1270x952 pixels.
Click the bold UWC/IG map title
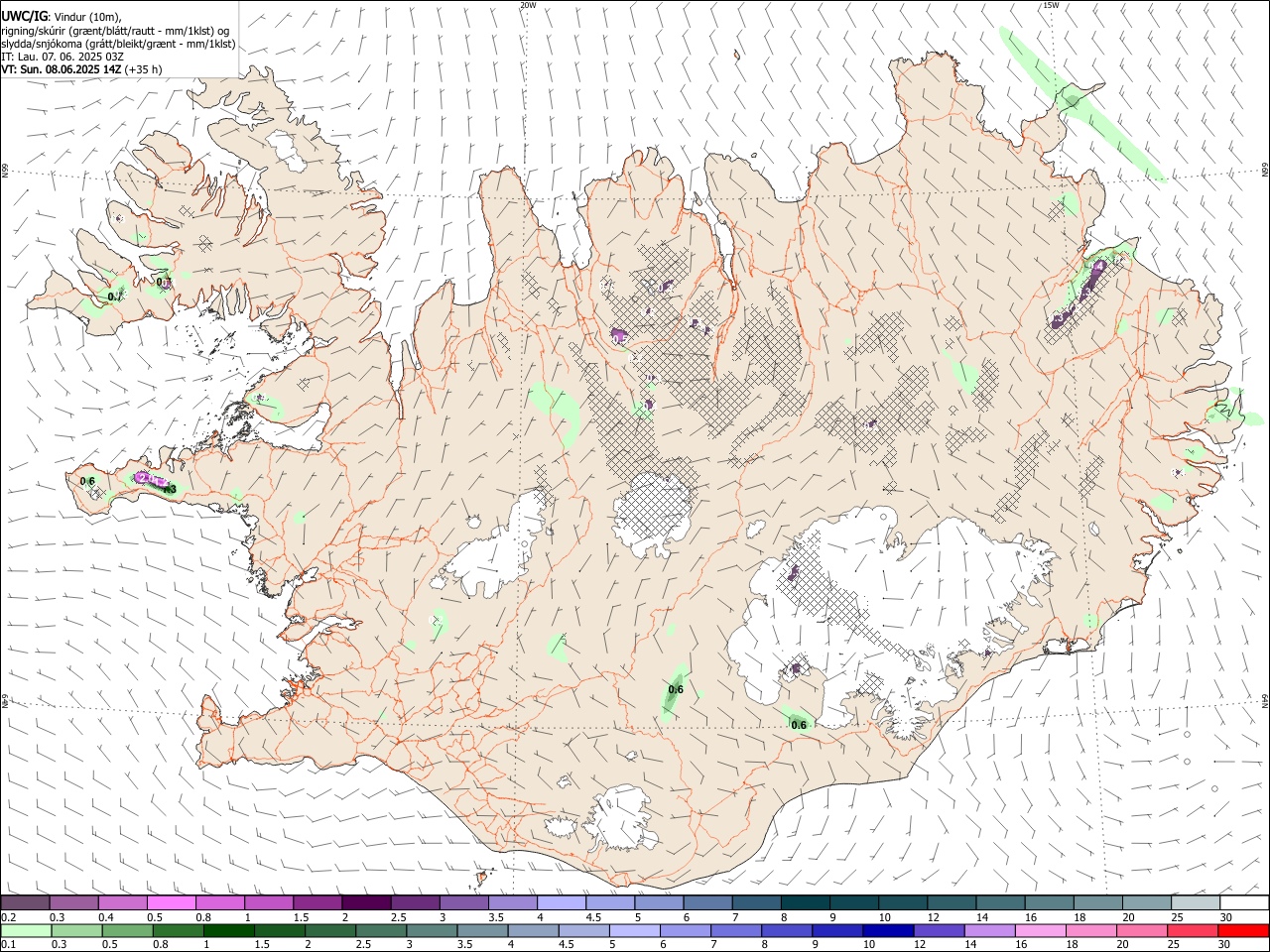click(24, 16)
